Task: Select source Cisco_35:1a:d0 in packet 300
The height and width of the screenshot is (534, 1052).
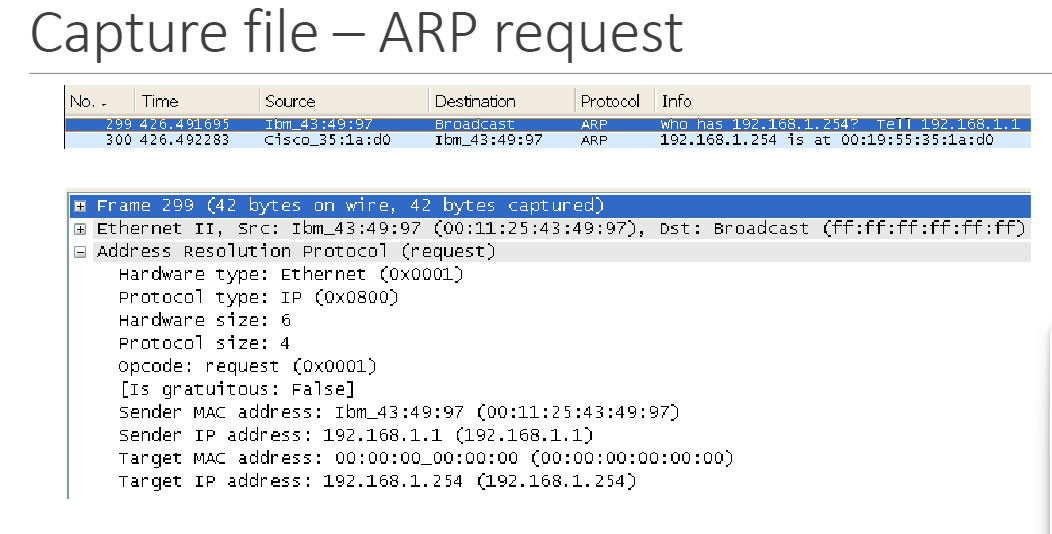Action: coord(327,140)
